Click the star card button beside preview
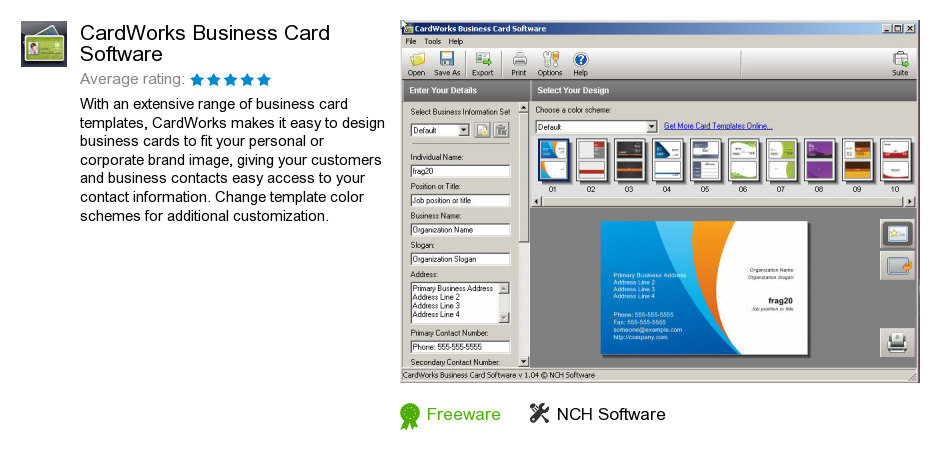This screenshot has height=460, width=940. click(x=897, y=234)
